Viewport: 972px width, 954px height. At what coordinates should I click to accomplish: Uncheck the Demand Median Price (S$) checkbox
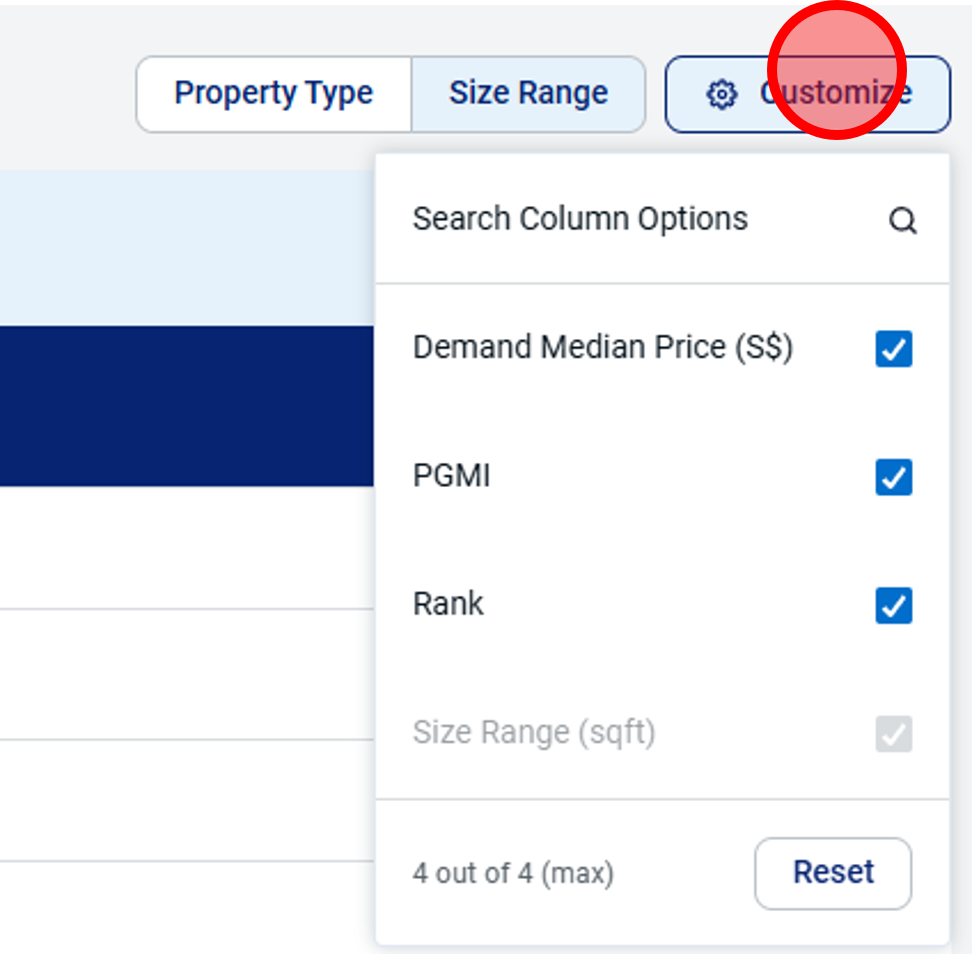[893, 348]
